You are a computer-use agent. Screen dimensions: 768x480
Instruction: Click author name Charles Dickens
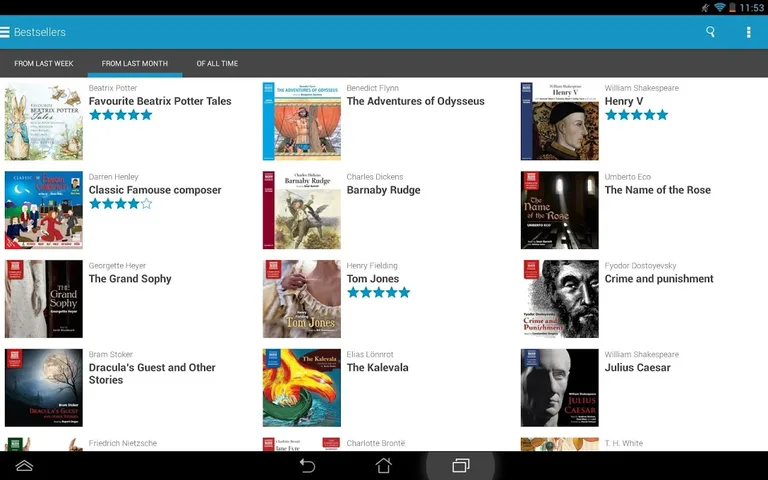click(x=375, y=177)
